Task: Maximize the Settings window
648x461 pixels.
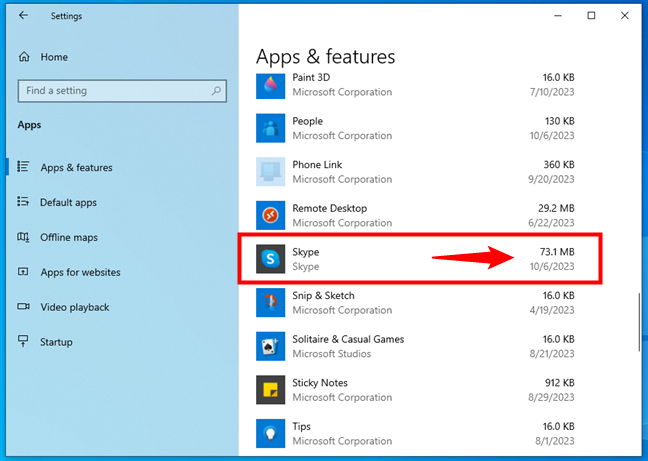Action: pyautogui.click(x=591, y=16)
